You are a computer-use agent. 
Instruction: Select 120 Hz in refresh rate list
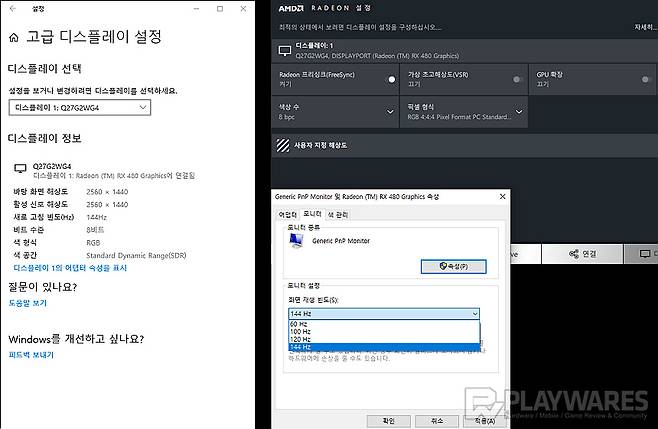tap(300, 339)
